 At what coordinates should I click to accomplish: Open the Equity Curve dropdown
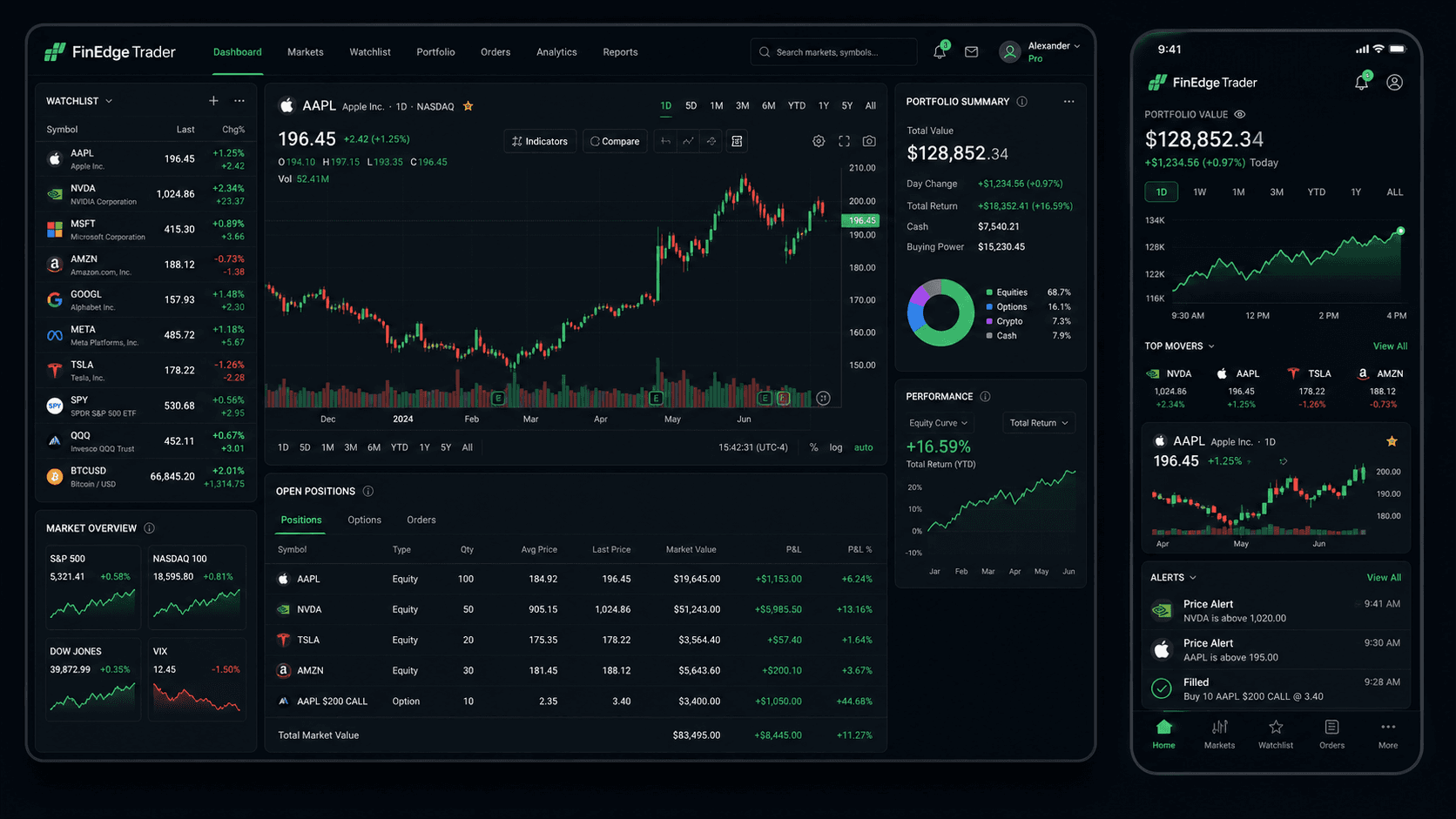(x=938, y=423)
